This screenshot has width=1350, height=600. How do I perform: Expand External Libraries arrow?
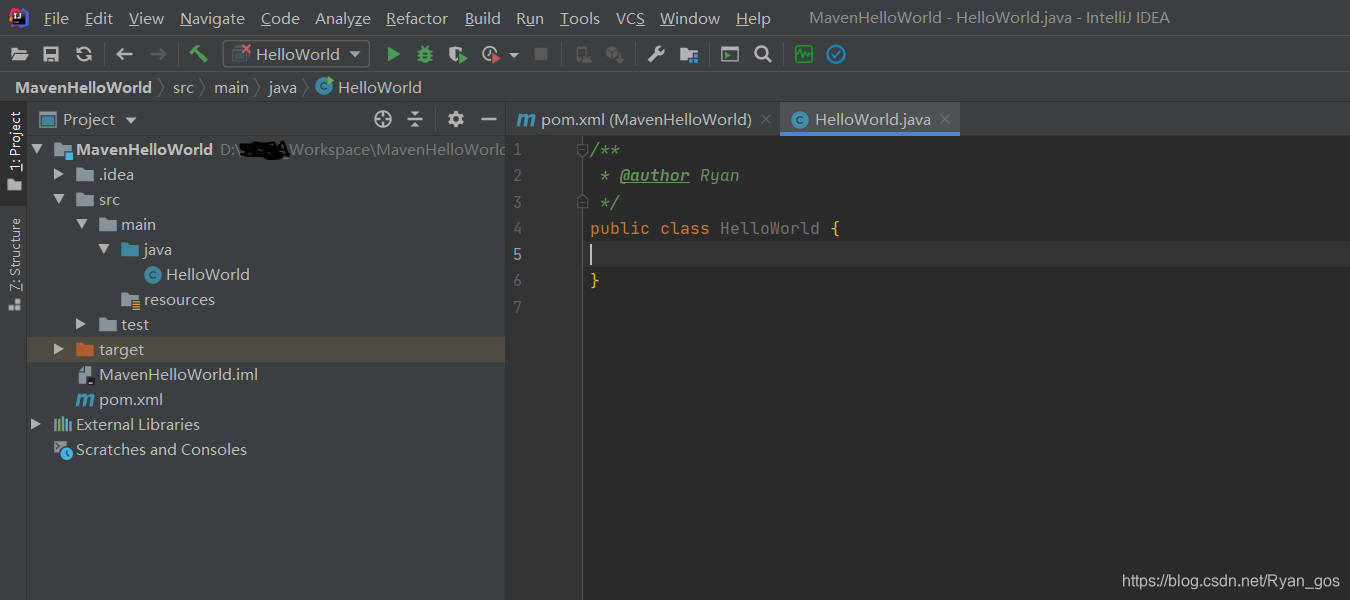pos(37,424)
